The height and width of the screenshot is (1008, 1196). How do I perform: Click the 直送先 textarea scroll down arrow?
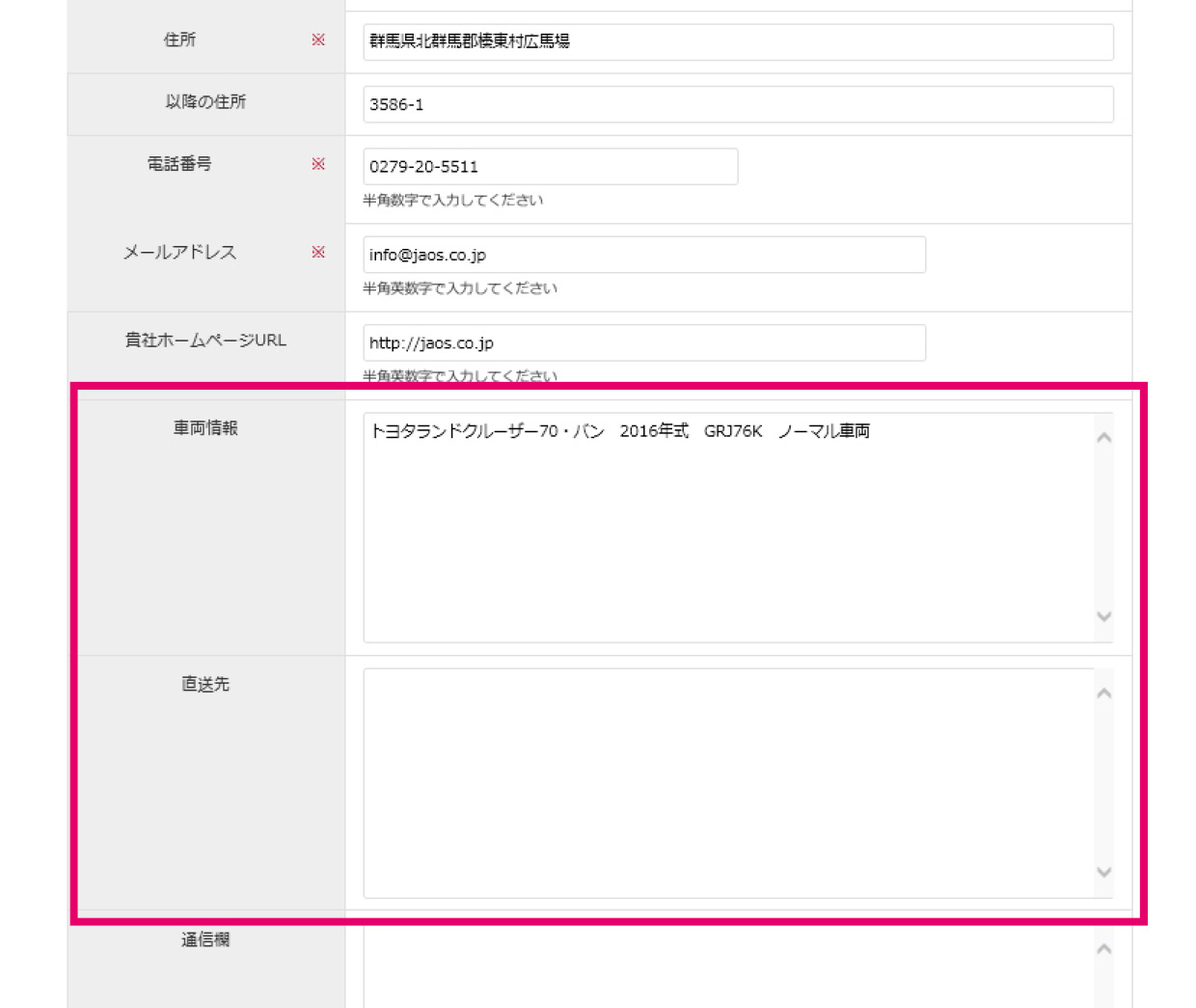pyautogui.click(x=1104, y=872)
